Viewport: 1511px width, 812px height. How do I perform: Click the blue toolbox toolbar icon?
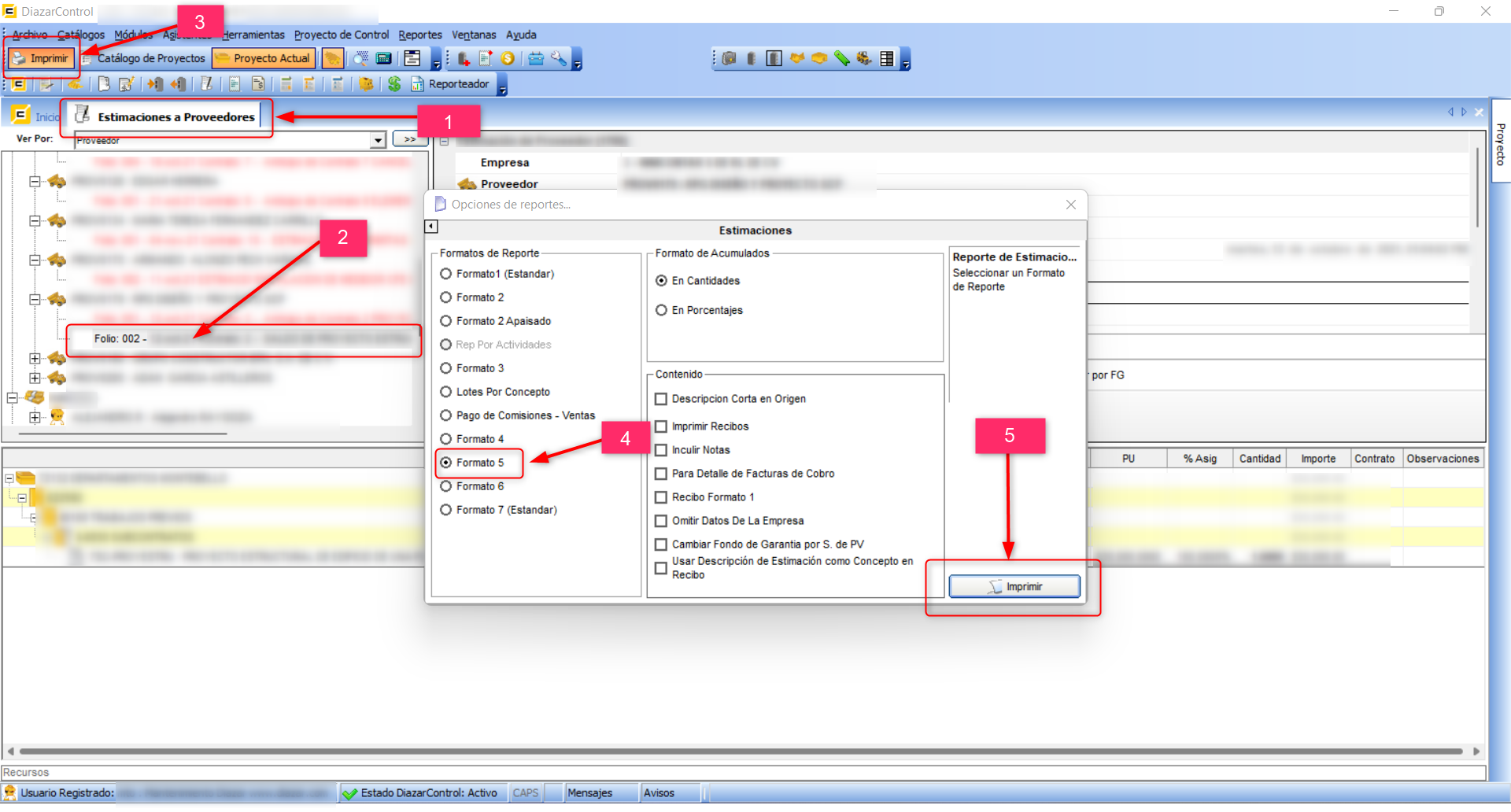[536, 59]
